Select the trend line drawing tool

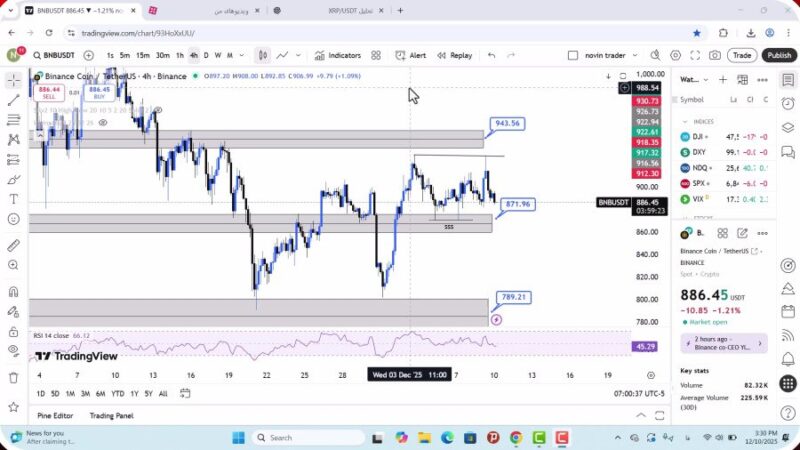(x=13, y=100)
